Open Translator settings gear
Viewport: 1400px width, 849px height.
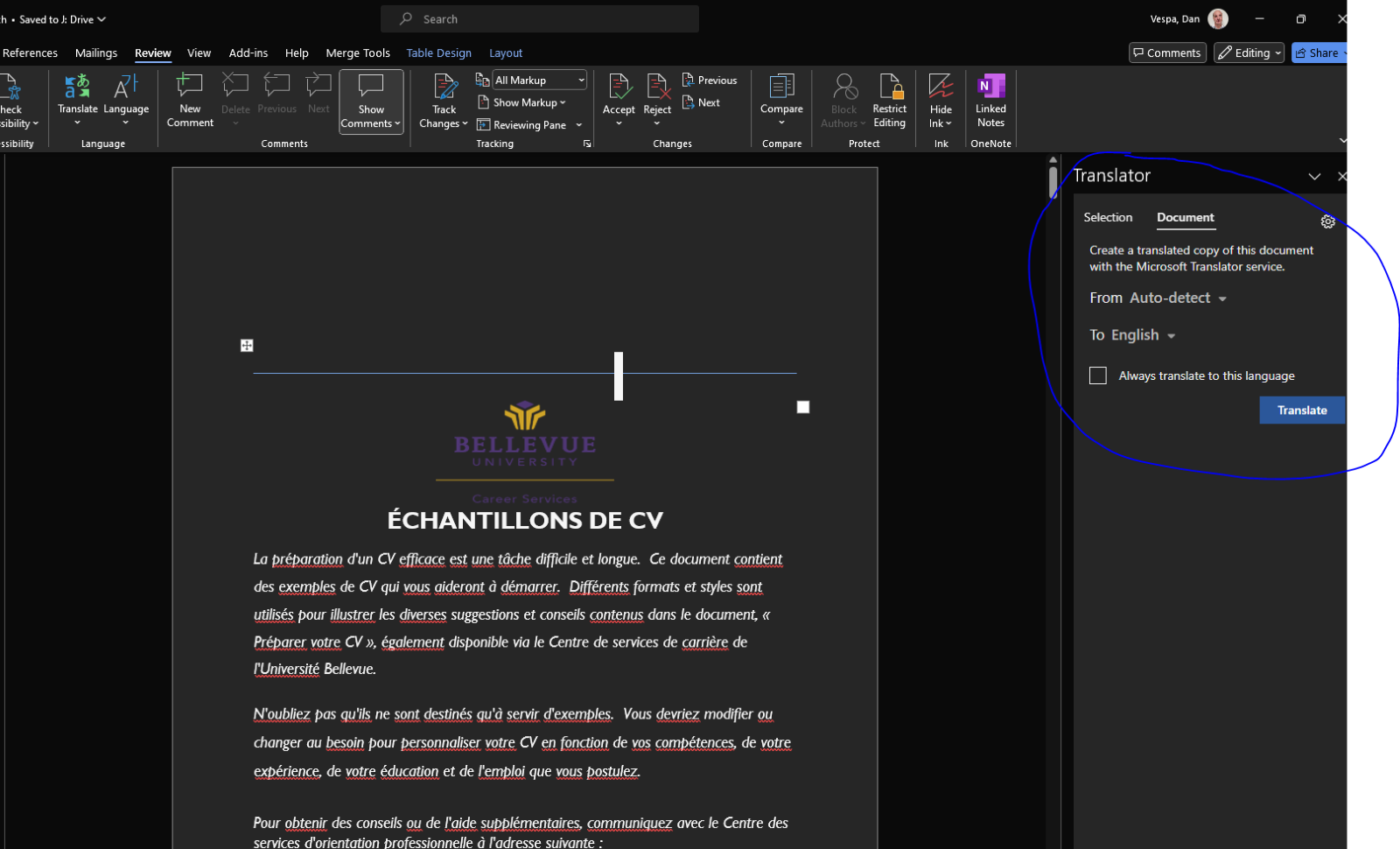pos(1328,221)
